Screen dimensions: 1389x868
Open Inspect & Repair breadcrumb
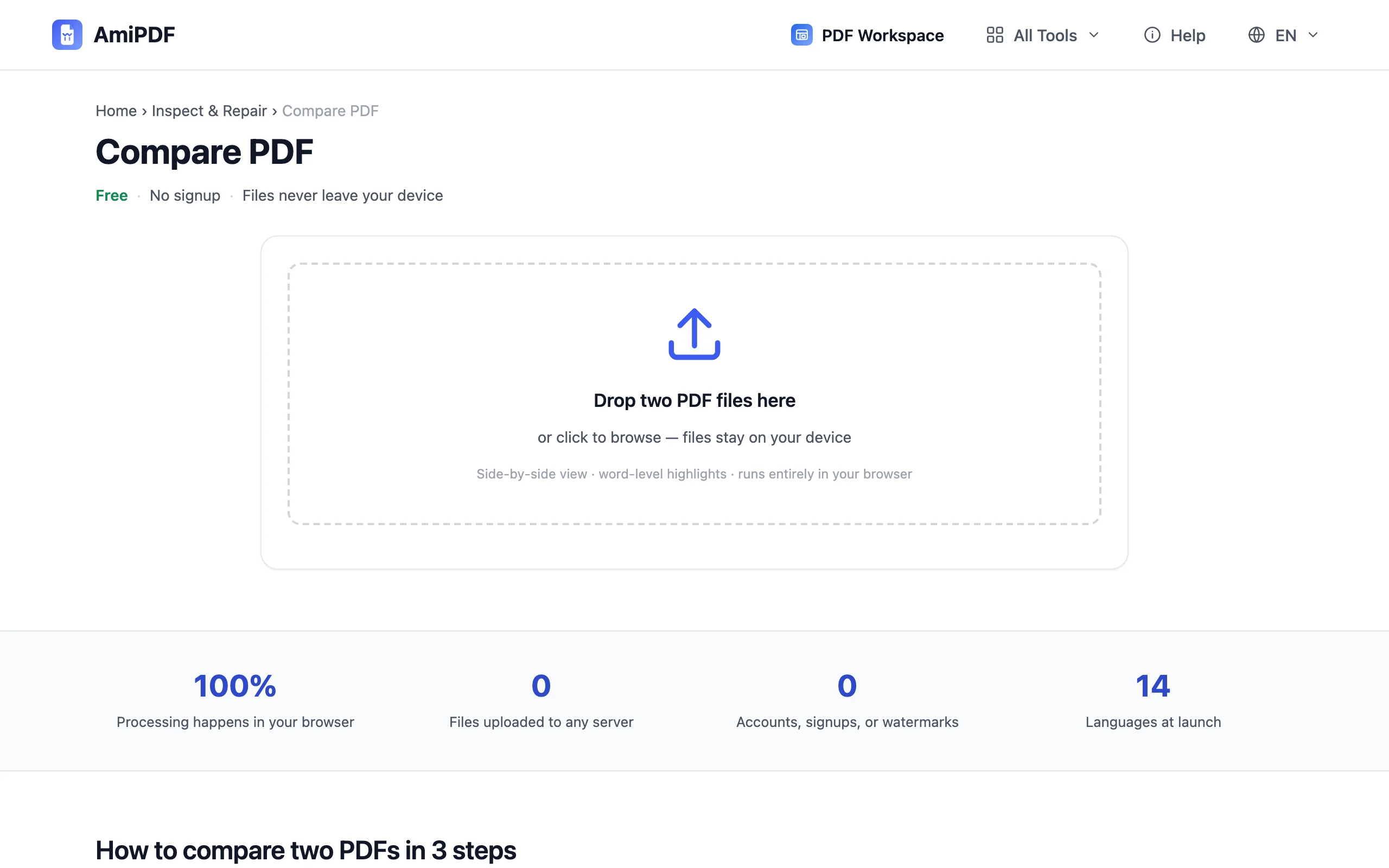[x=209, y=111]
